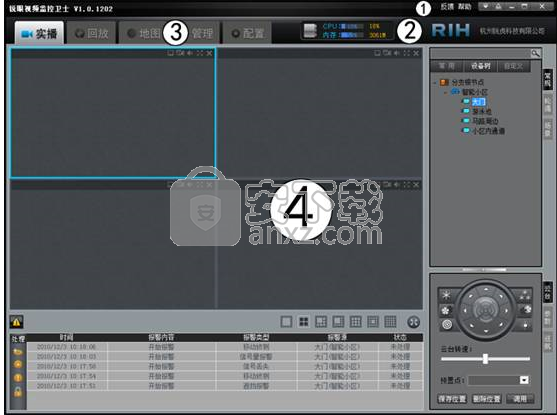Select the picture-in-picture layout icon

tap(373, 322)
